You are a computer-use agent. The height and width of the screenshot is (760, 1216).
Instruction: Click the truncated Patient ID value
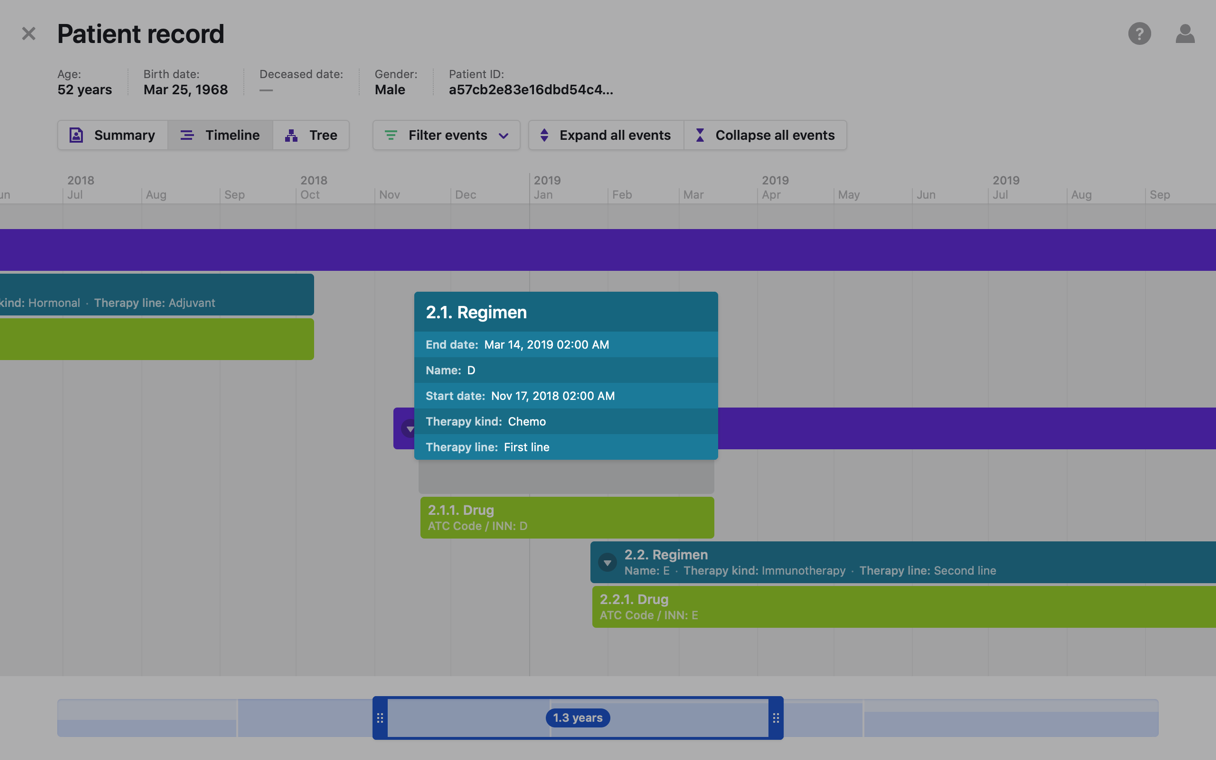(530, 90)
